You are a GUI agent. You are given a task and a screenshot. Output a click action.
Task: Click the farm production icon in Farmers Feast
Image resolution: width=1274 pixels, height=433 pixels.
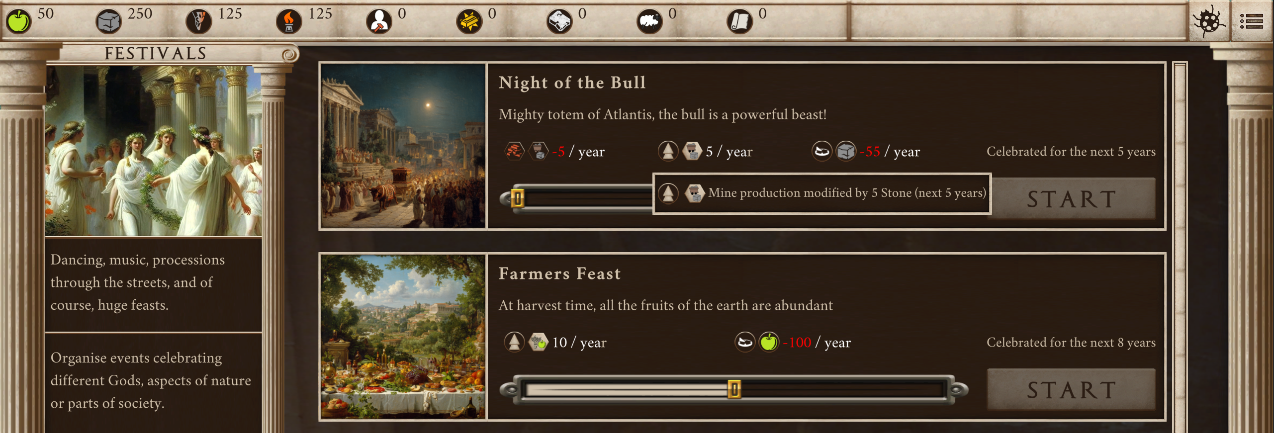538,342
